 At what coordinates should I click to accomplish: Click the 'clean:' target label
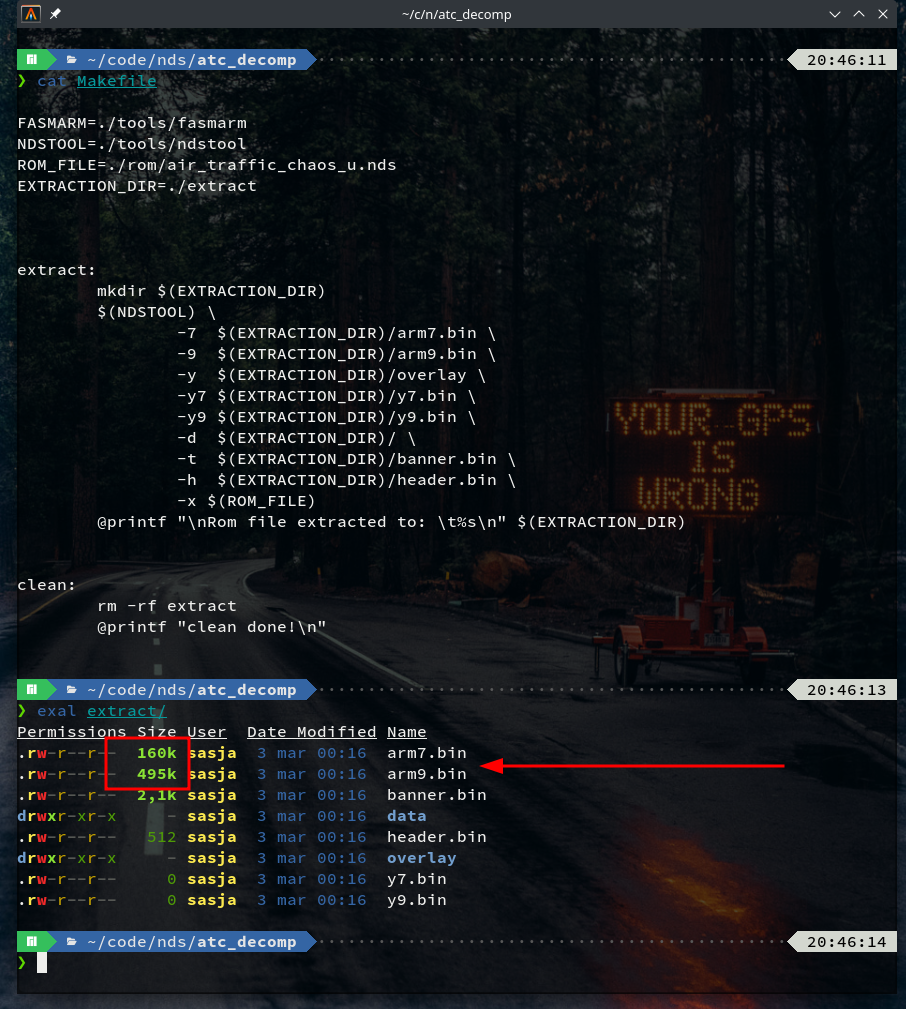coord(46,585)
